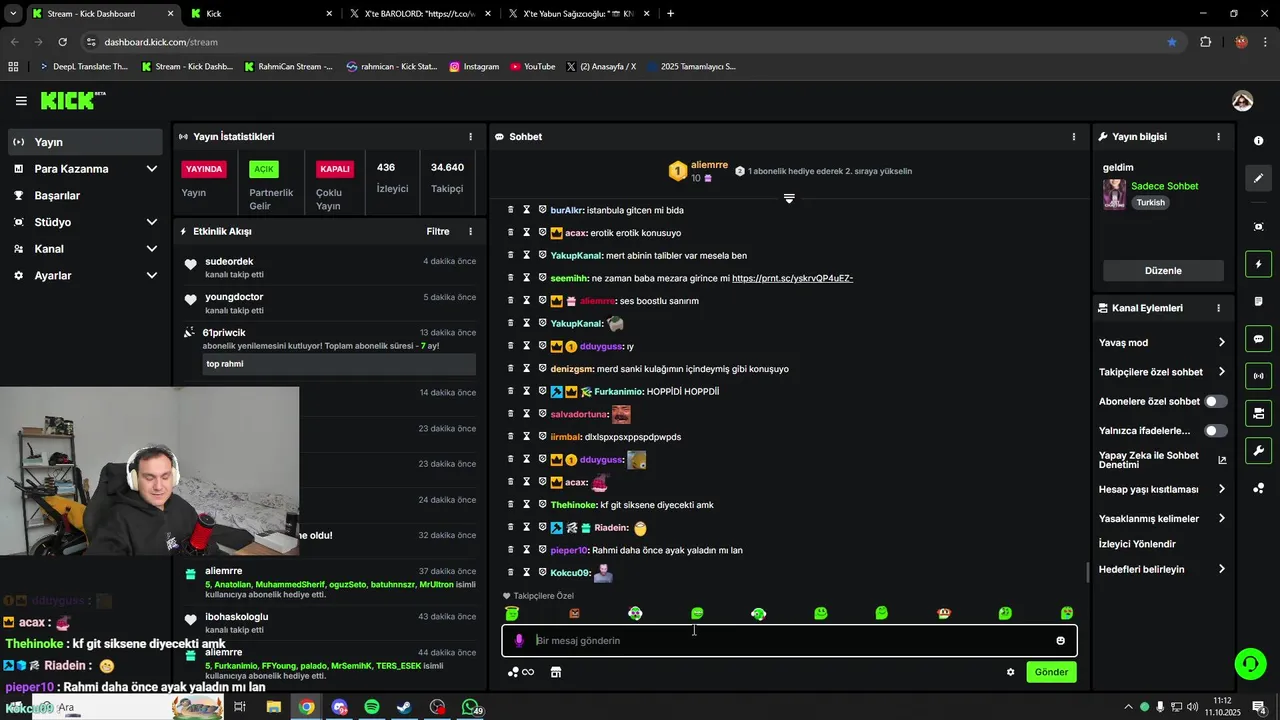Toggle Yalnızca ifadelerle switch
The image size is (1280, 720).
(x=1215, y=431)
